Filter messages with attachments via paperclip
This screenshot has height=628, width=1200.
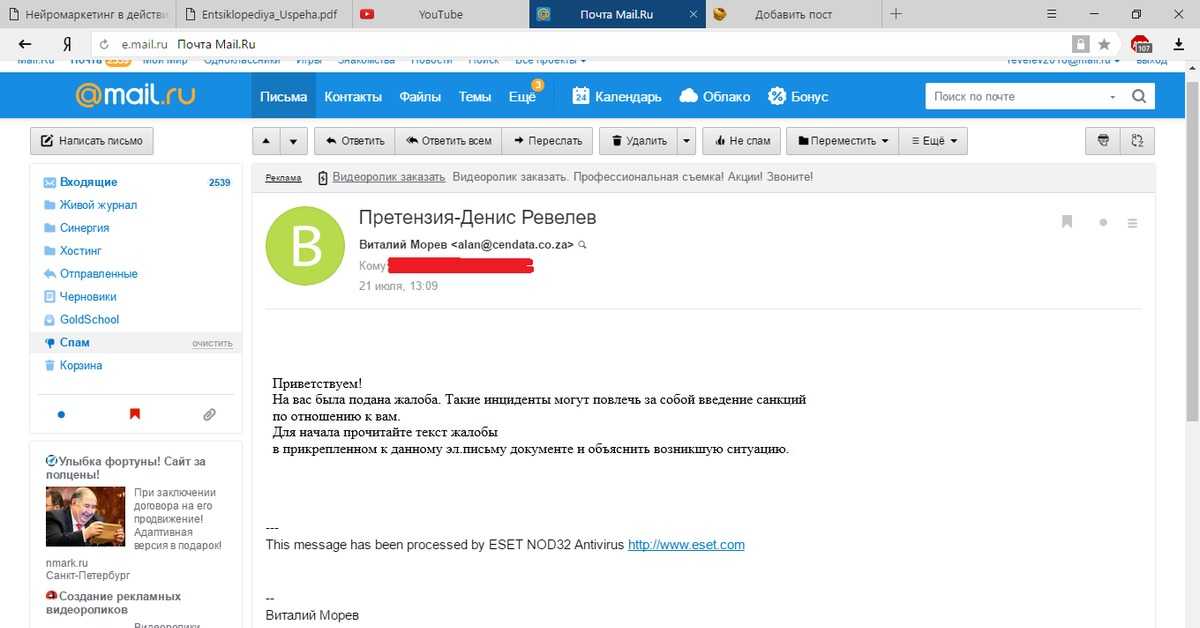[209, 413]
